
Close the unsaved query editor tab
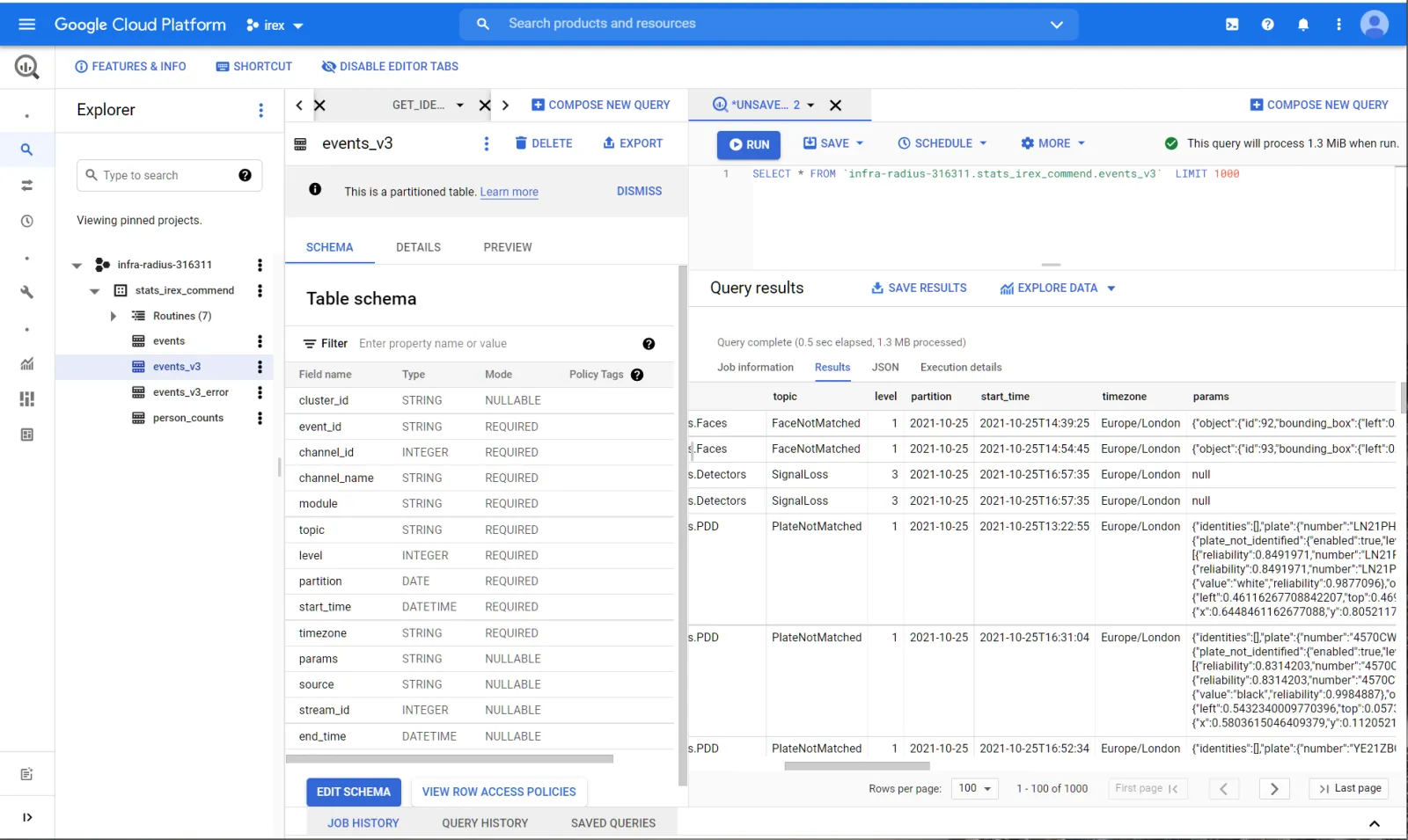click(835, 106)
